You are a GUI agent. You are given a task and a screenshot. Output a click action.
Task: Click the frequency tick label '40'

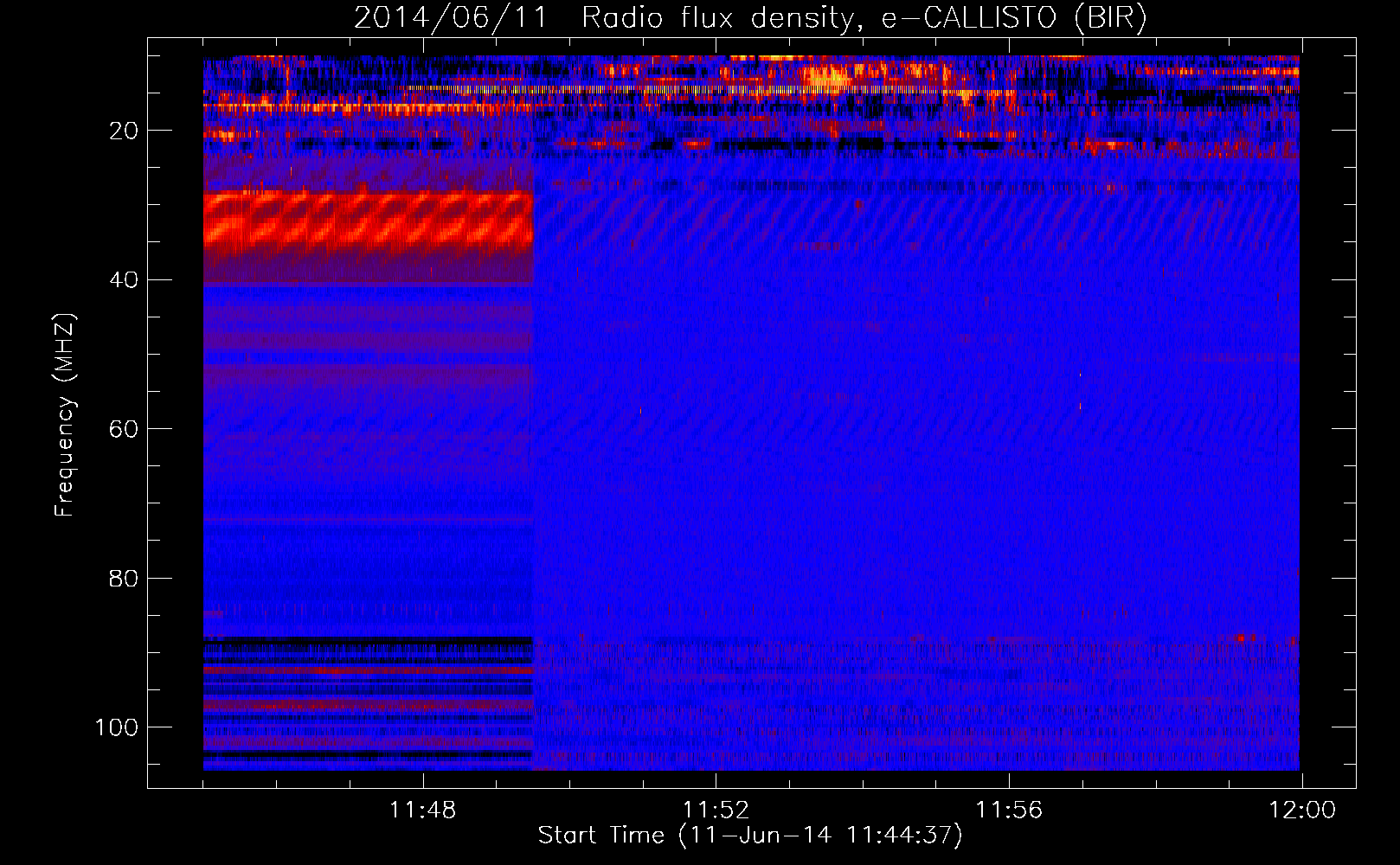124,280
